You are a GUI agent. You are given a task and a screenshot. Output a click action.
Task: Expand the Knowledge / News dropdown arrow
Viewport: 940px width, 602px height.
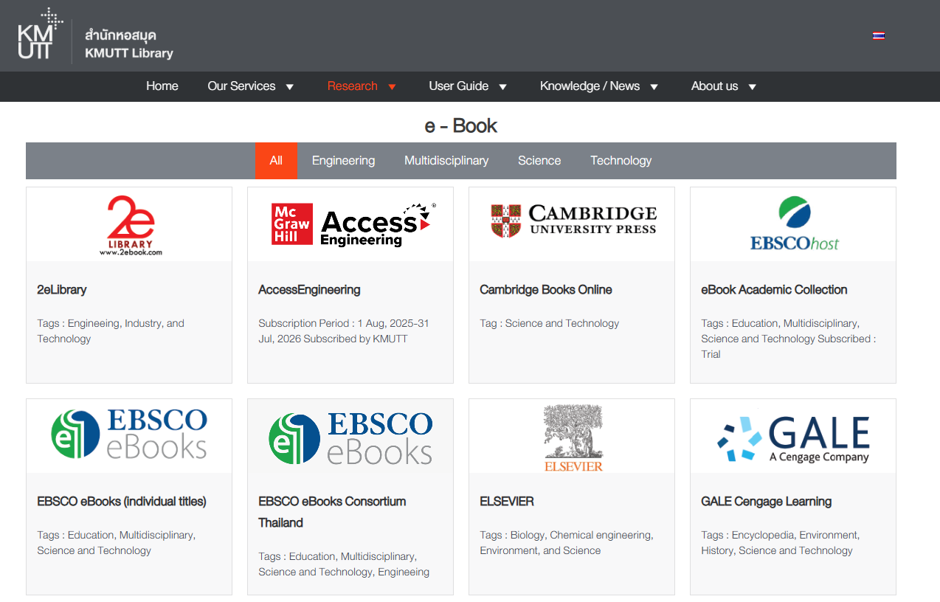tap(654, 87)
